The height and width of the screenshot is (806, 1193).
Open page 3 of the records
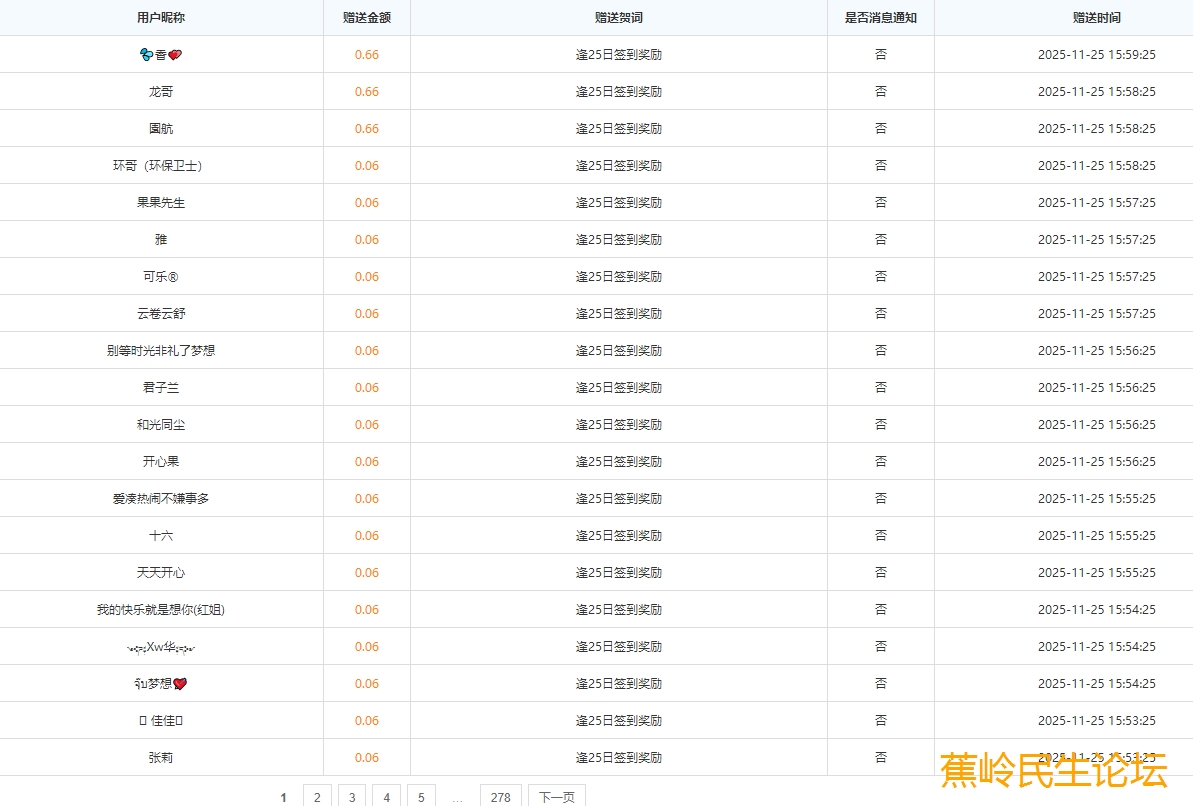(351, 797)
